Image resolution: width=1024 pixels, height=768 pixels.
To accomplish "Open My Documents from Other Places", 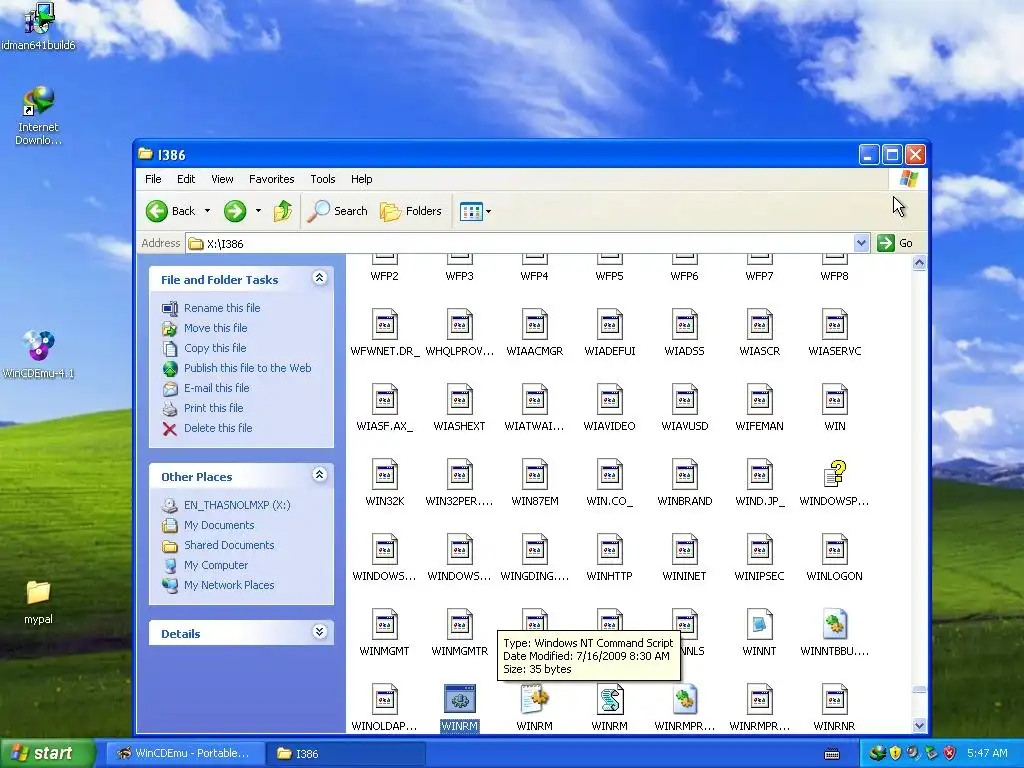I will point(219,525).
